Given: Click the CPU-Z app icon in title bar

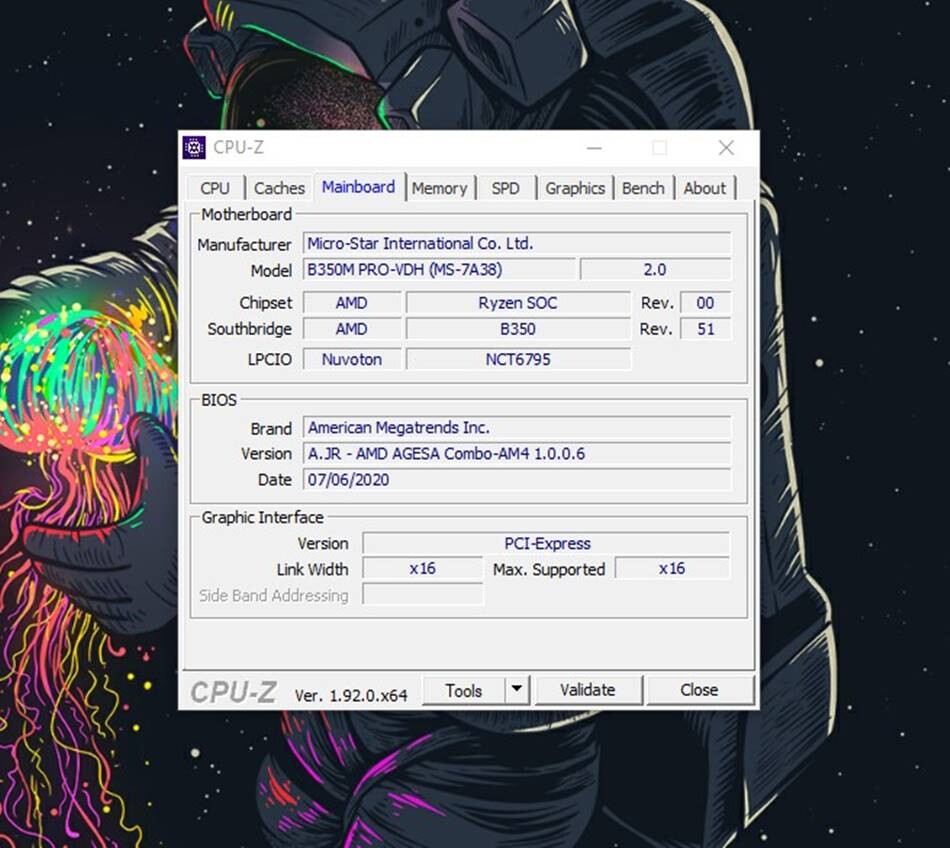Looking at the screenshot, I should tap(194, 147).
